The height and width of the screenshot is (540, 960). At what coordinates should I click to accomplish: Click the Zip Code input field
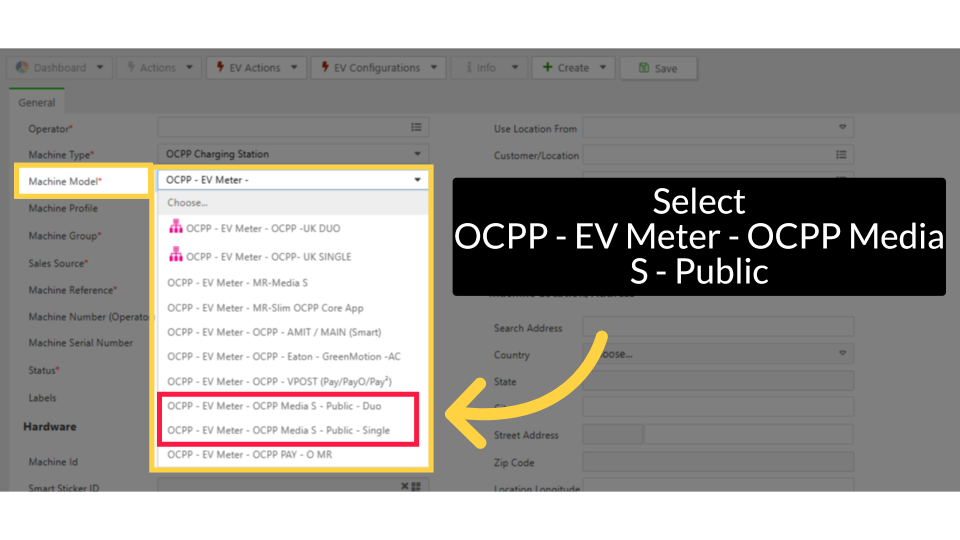pyautogui.click(x=718, y=462)
